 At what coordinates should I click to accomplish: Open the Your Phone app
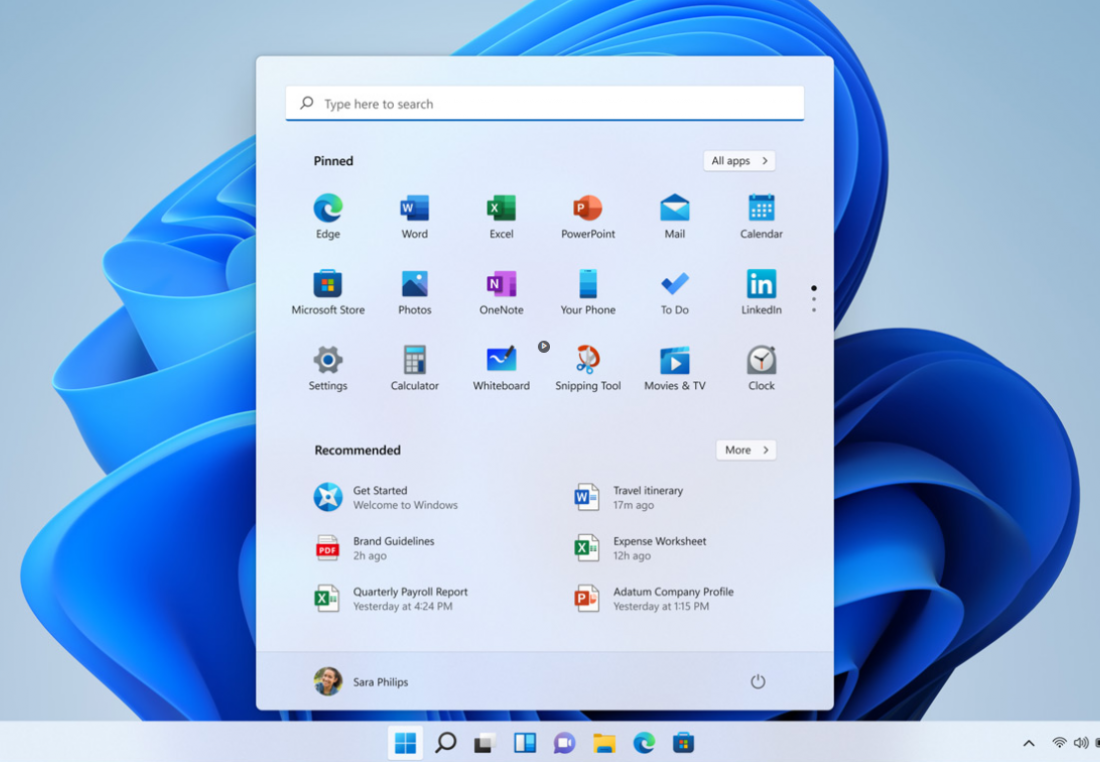tap(588, 292)
